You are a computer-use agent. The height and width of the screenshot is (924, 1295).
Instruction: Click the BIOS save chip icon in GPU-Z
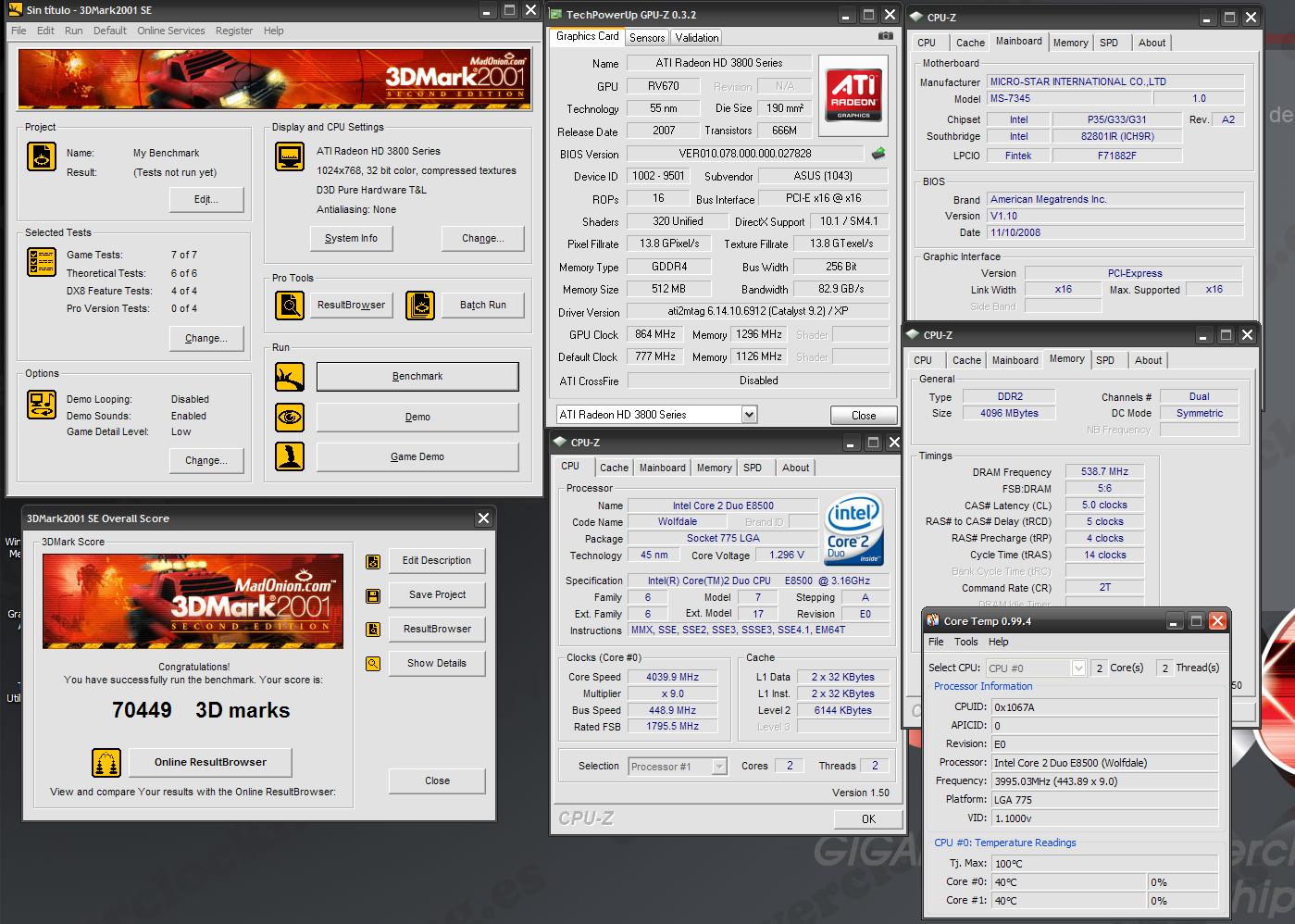(x=878, y=154)
